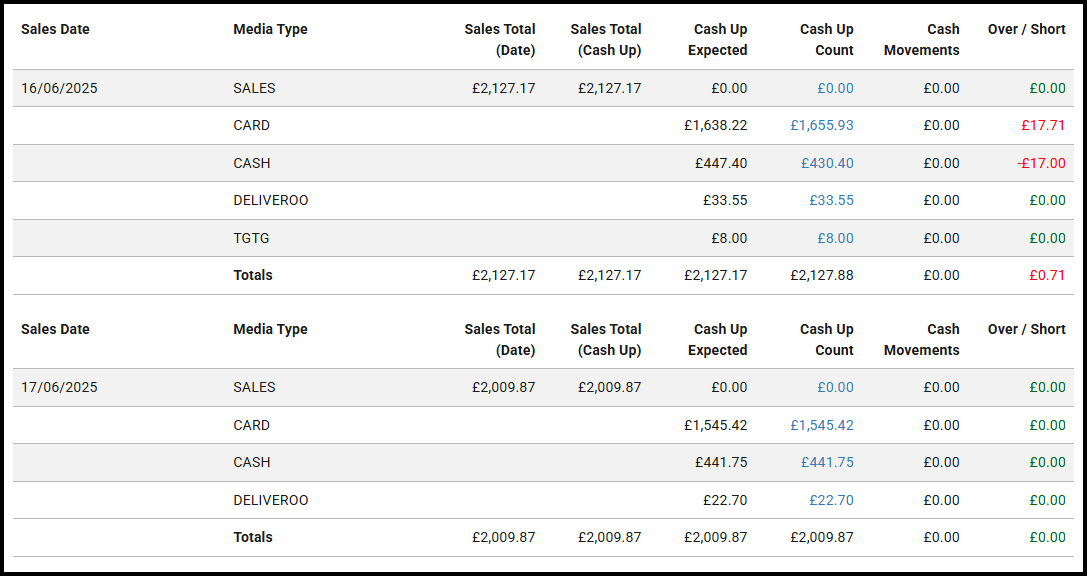Image resolution: width=1087 pixels, height=576 pixels.
Task: Click the red -£17.00 cash short value
Action: (1041, 163)
